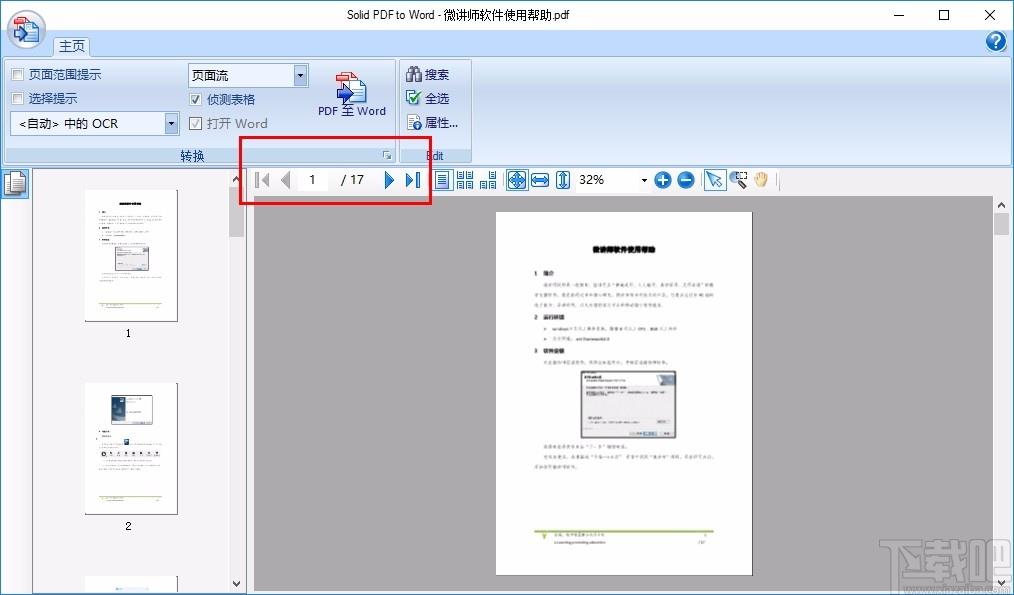The width and height of the screenshot is (1014, 595).
Task: Click thumbnail panel scroll up arrow
Action: click(x=236, y=179)
